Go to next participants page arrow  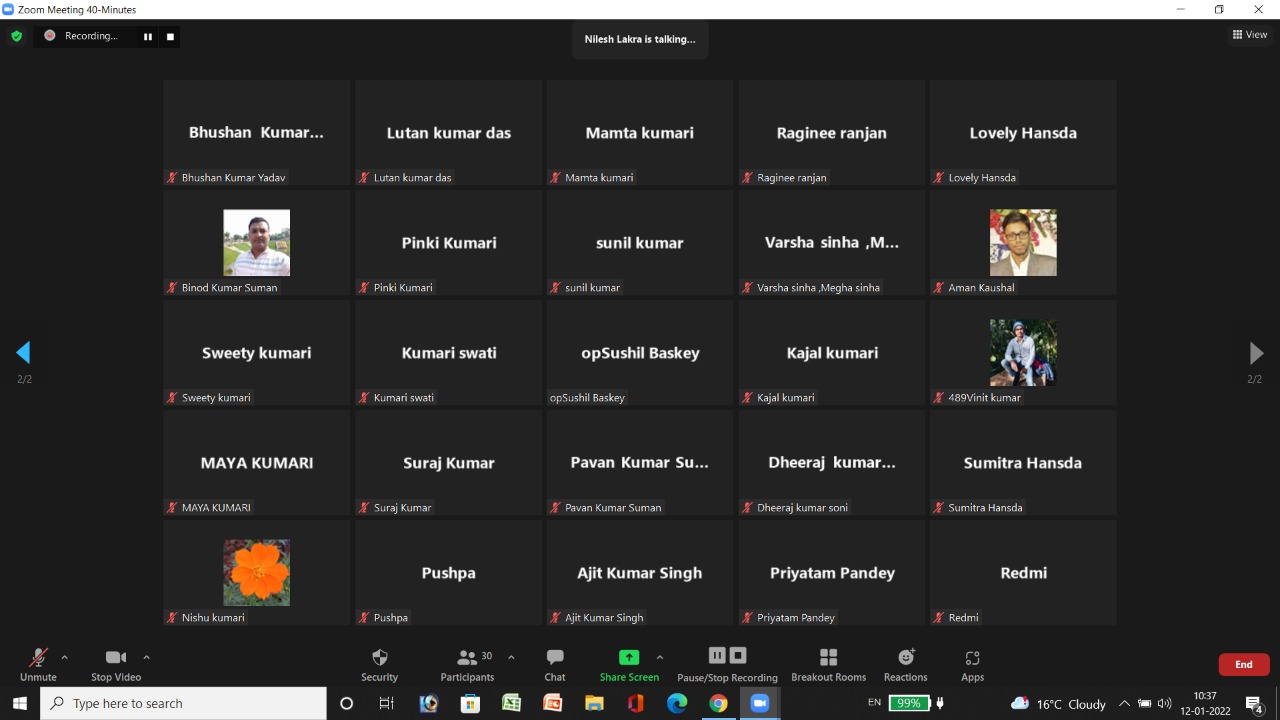(x=1256, y=352)
